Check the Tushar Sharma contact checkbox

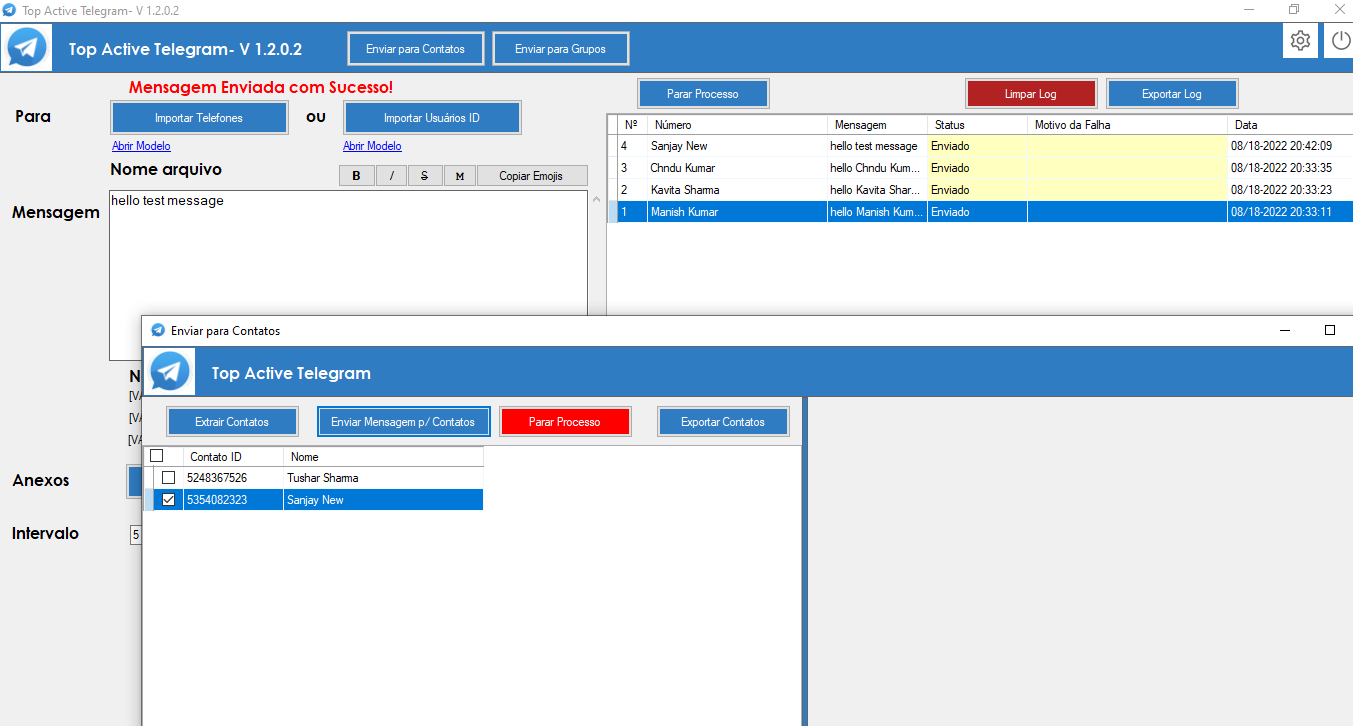168,478
